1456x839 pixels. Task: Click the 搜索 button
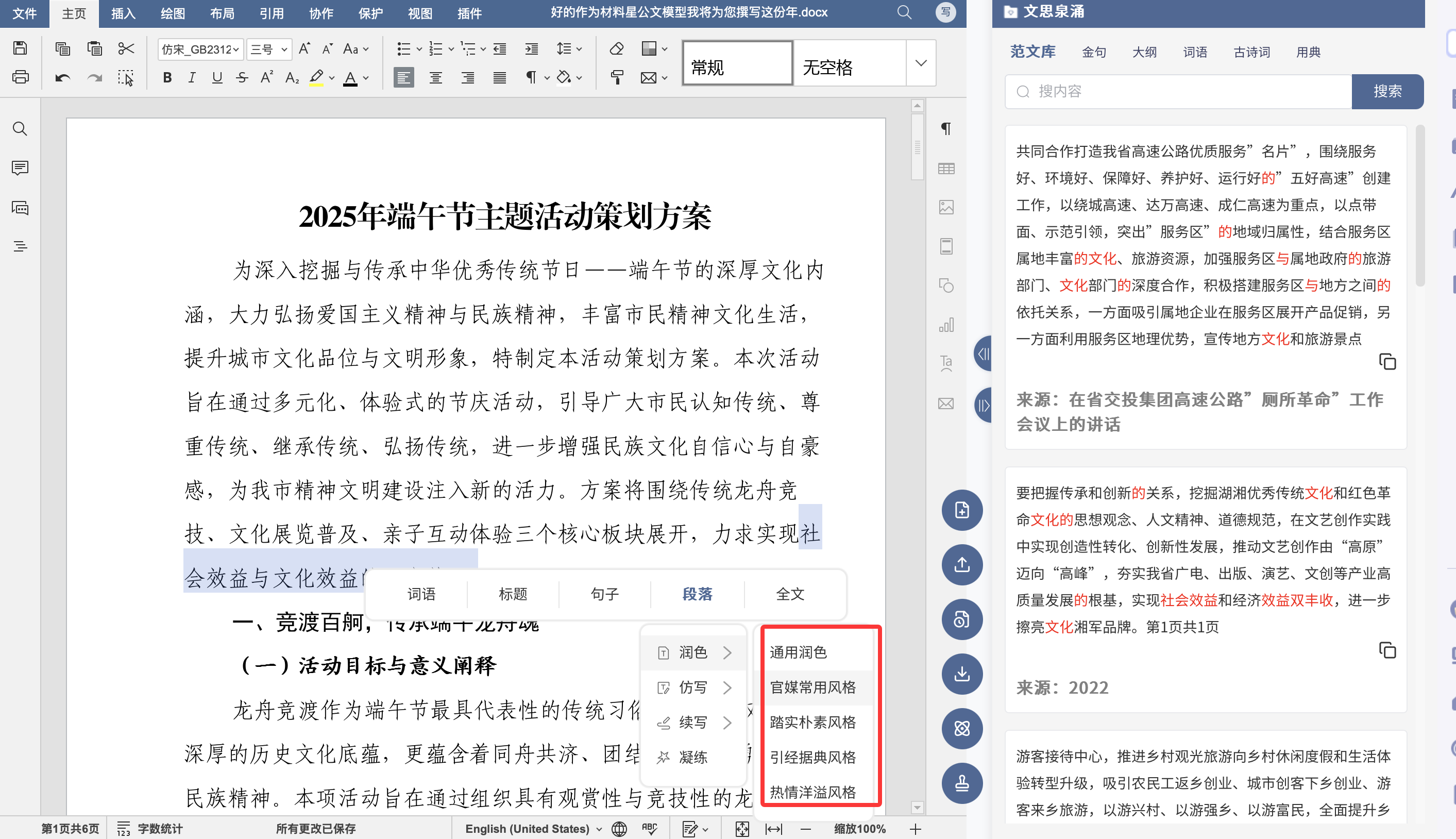1387,91
